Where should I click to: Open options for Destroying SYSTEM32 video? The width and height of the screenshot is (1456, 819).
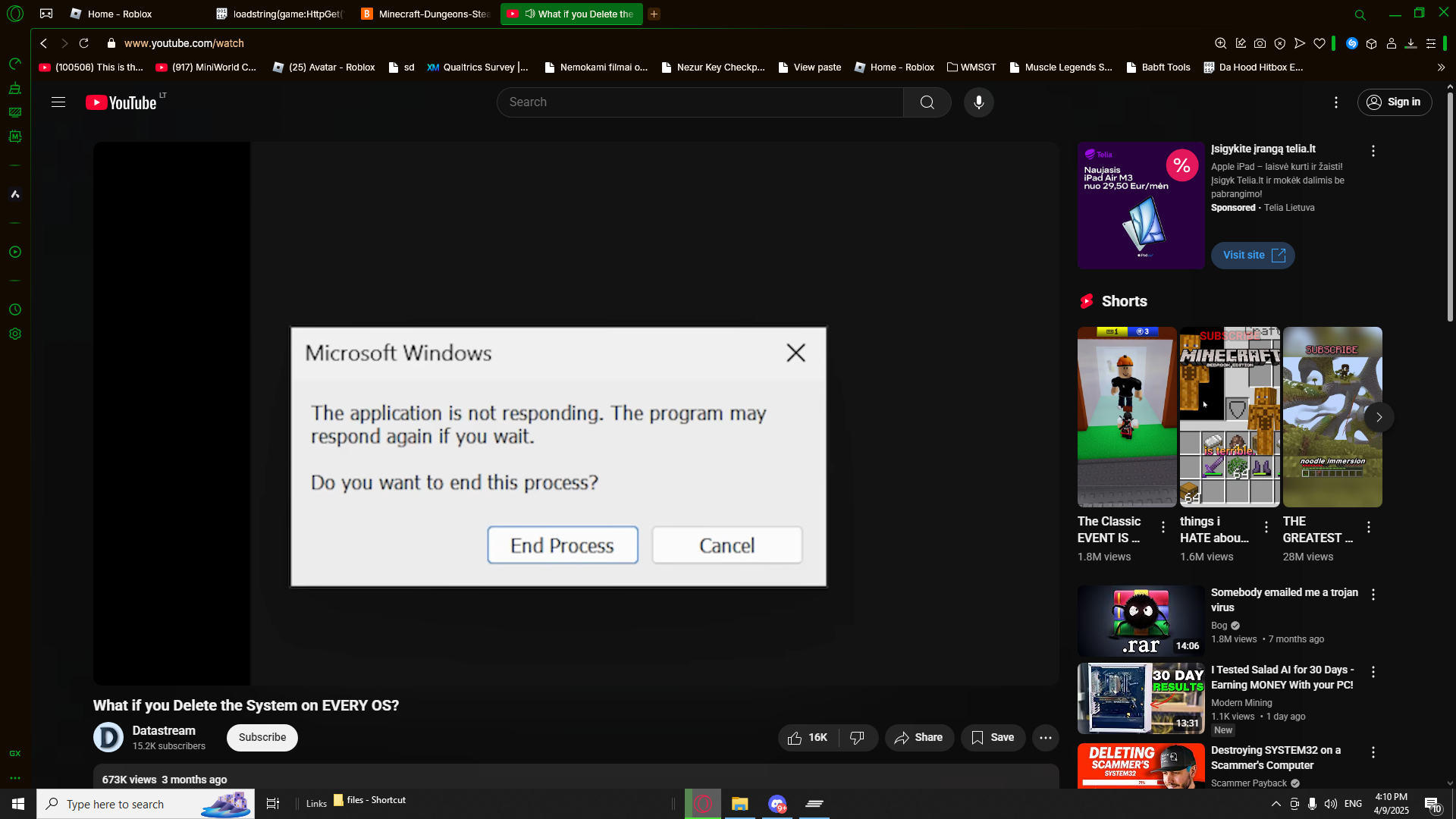click(x=1373, y=752)
